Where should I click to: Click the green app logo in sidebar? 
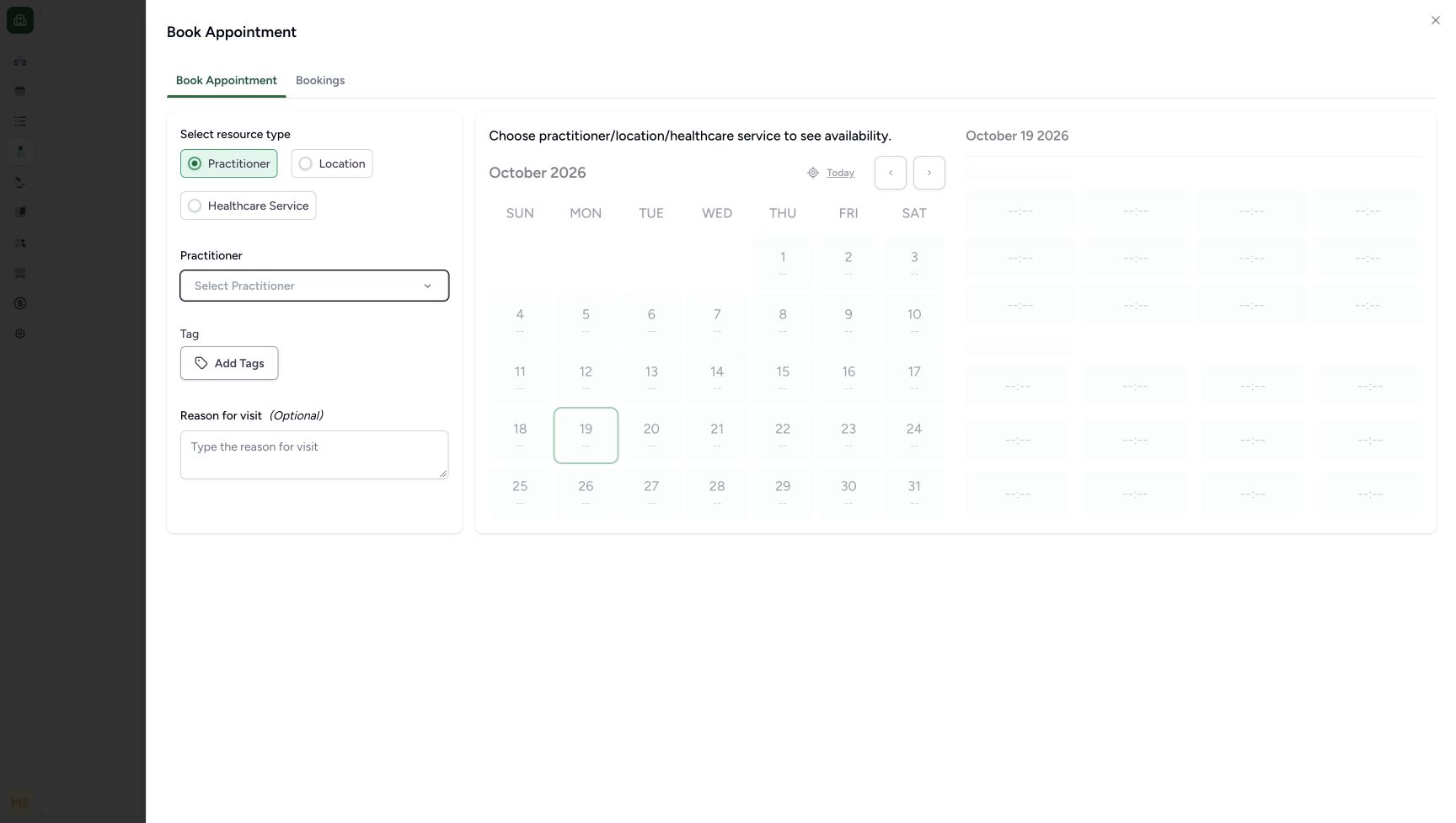pos(20,20)
